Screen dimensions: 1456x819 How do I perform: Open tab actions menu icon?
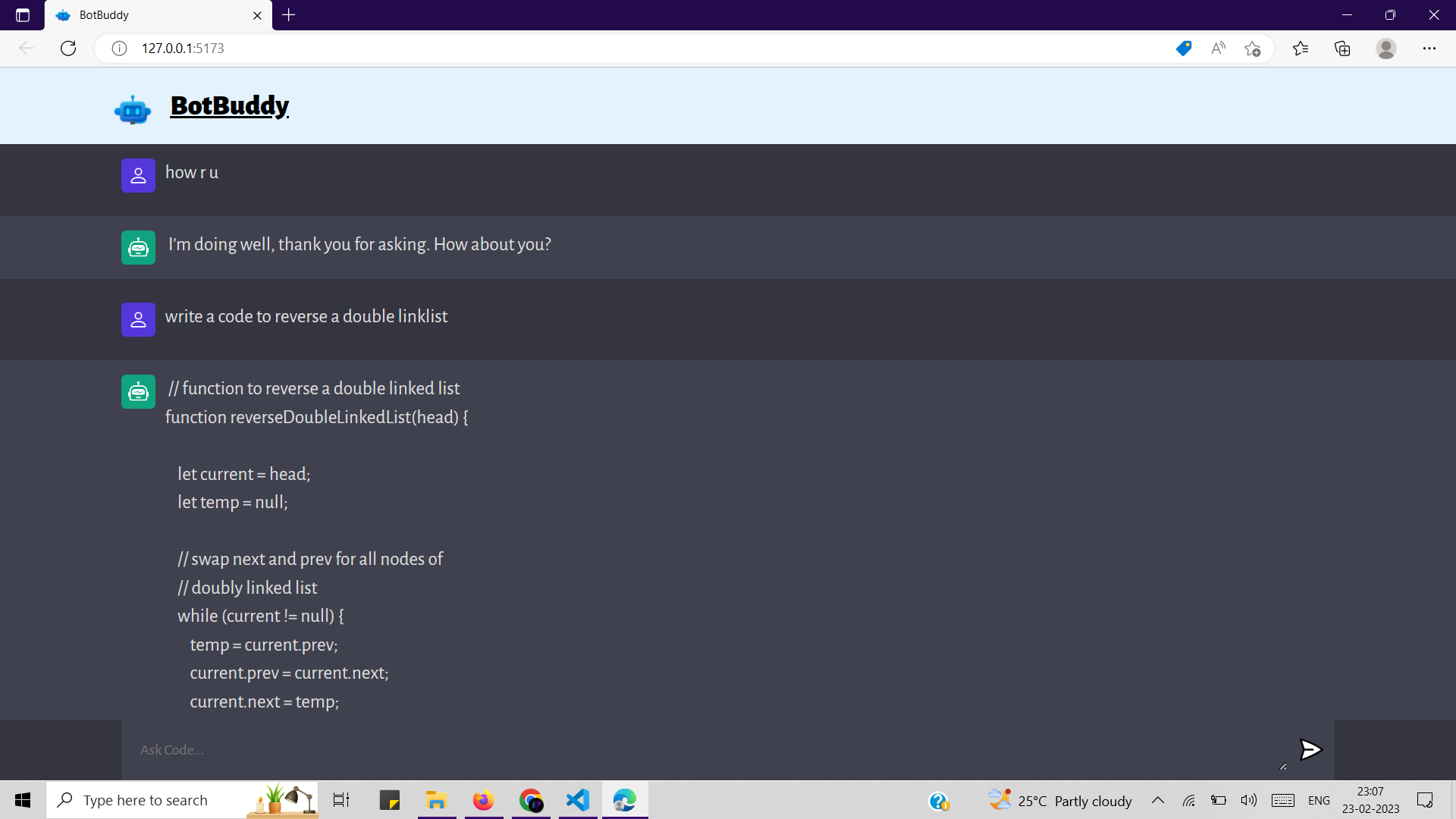point(23,15)
